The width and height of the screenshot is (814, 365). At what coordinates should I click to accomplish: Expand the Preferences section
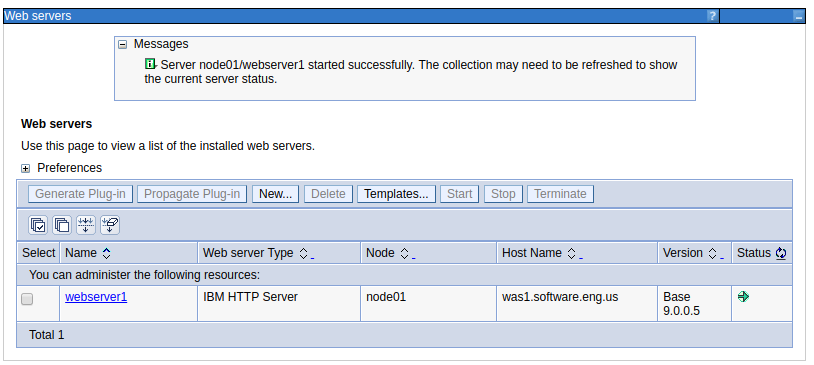(25, 168)
